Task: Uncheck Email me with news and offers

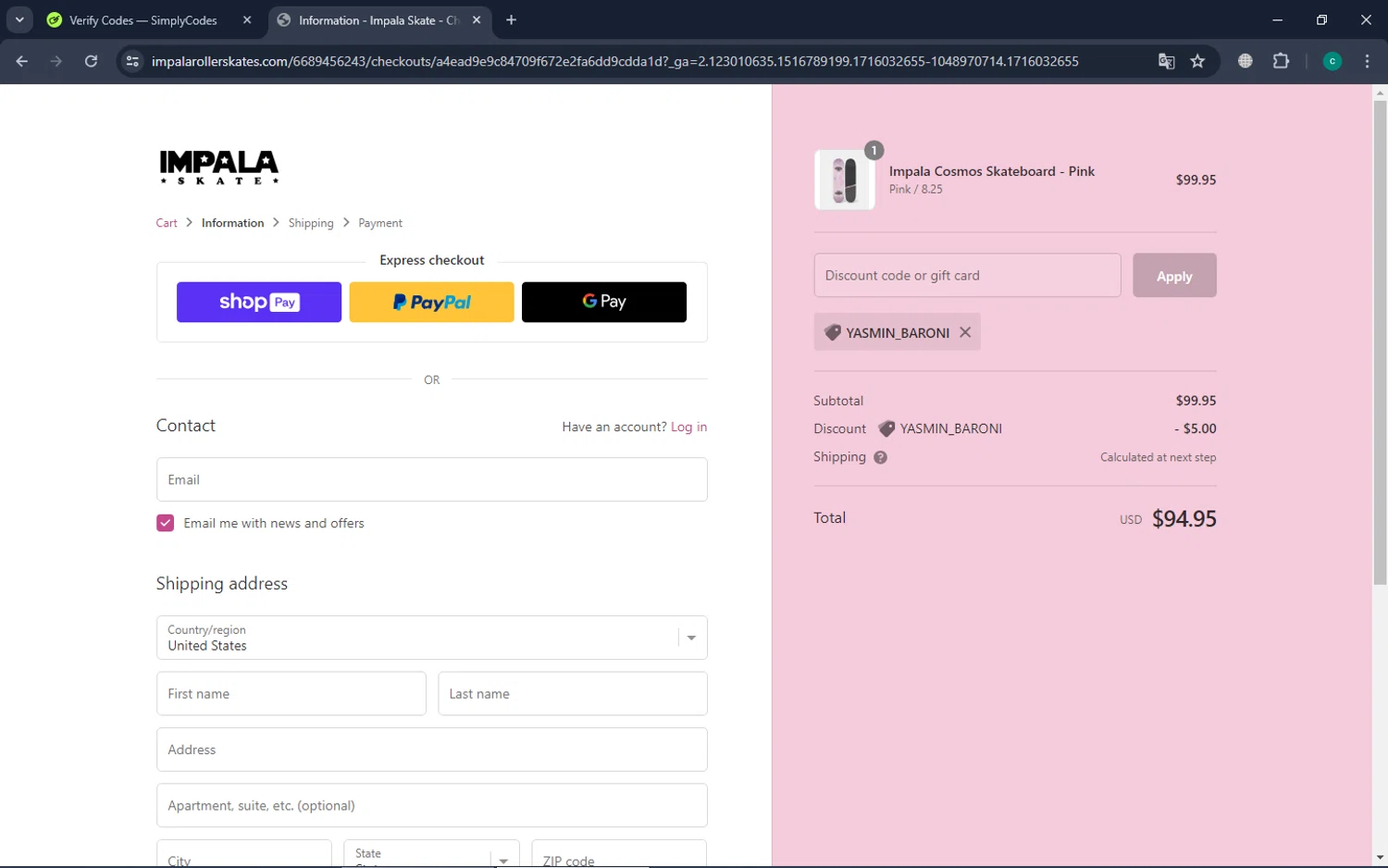Action: [166, 523]
